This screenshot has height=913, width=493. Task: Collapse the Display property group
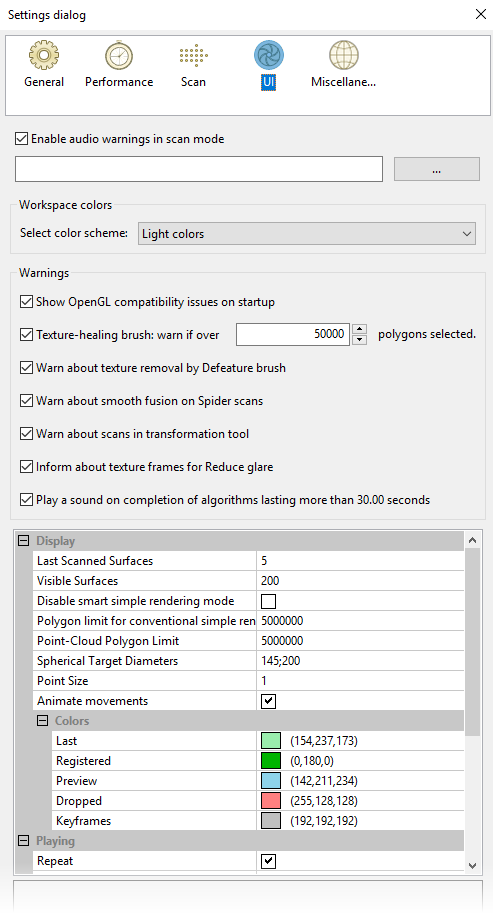point(24,541)
